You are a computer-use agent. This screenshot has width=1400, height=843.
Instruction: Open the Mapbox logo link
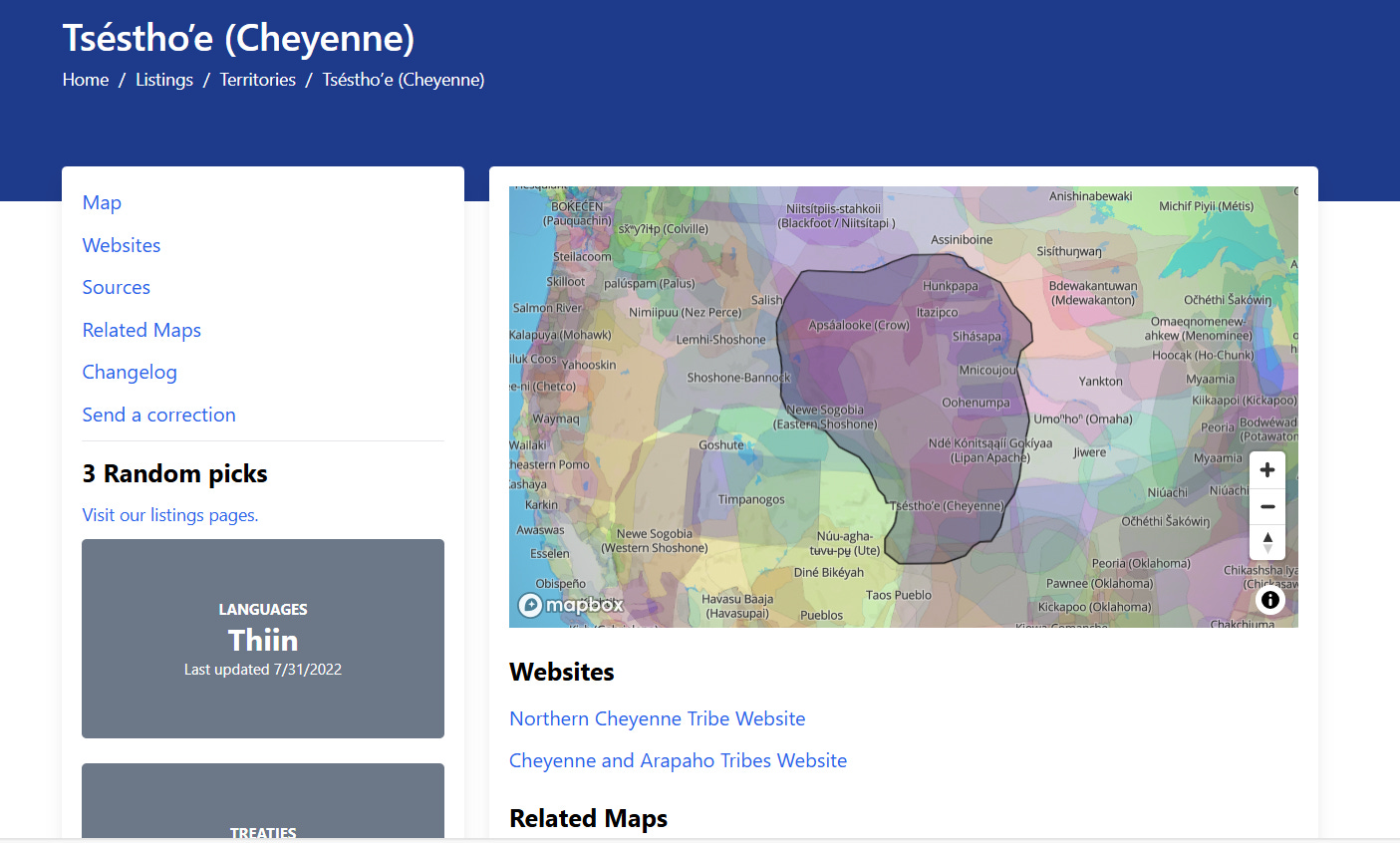click(571, 604)
